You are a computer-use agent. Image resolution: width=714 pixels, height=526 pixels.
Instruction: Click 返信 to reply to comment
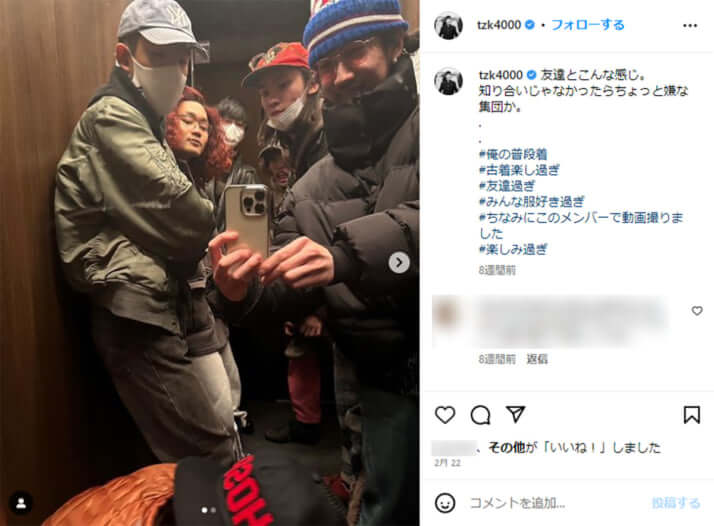coord(537,359)
